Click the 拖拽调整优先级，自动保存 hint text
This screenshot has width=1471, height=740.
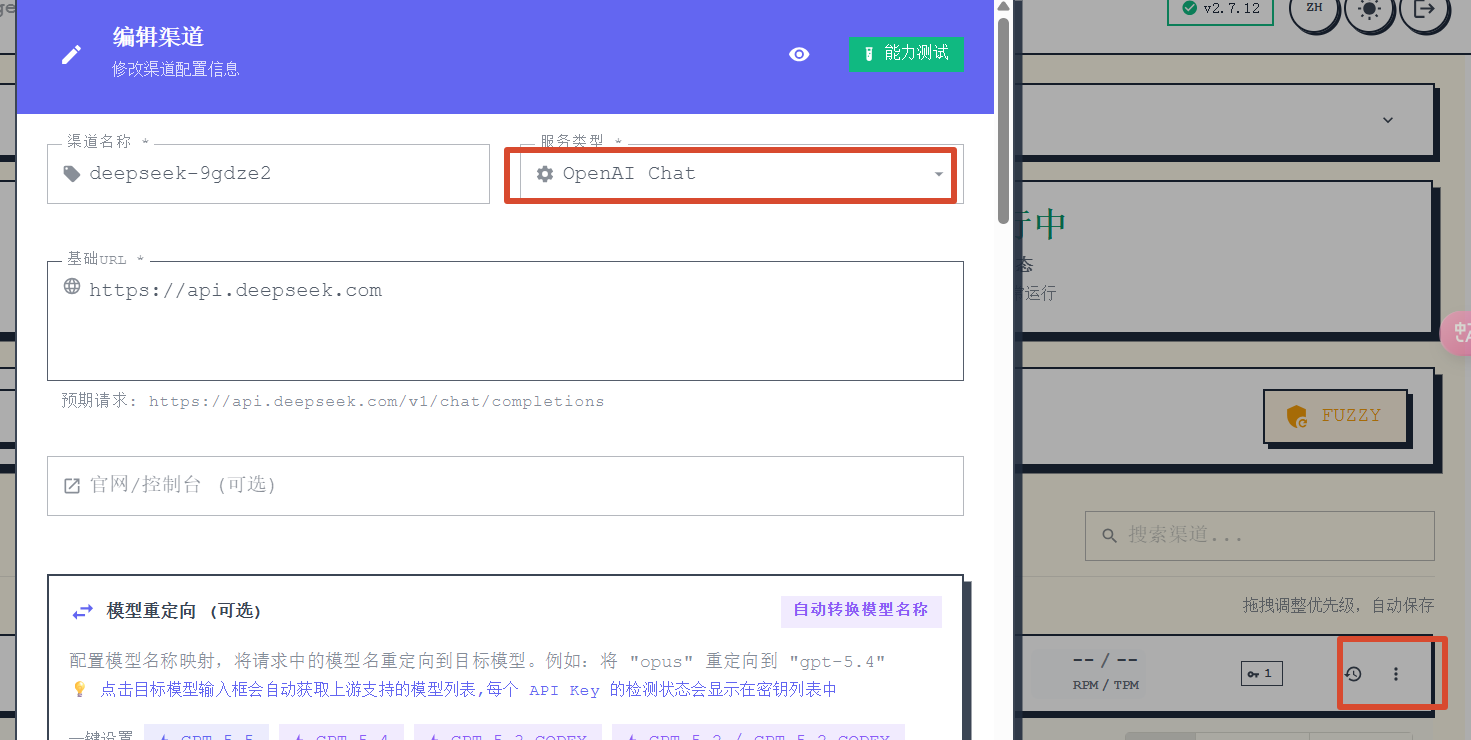[x=1338, y=605]
